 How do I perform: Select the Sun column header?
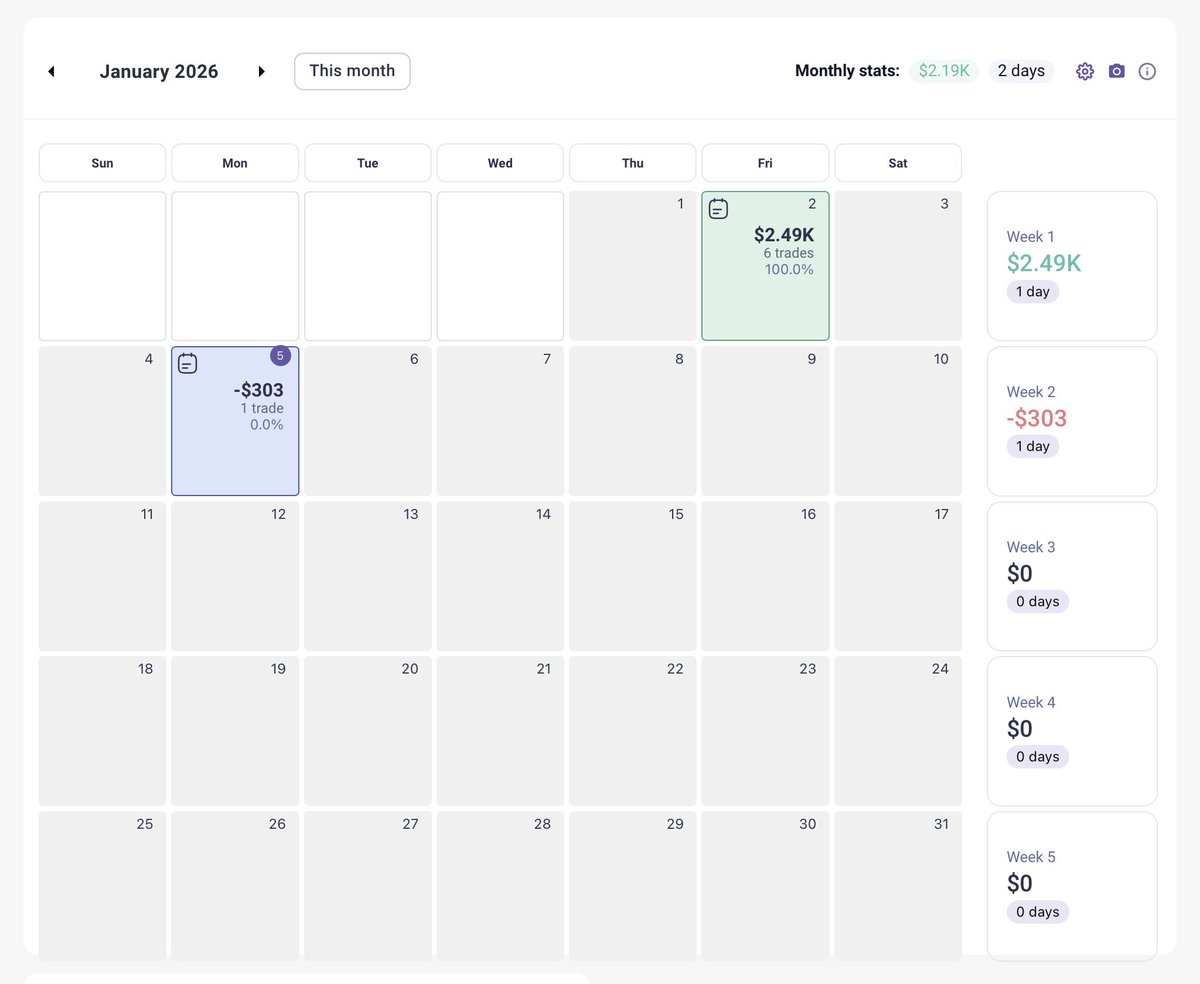tap(102, 163)
